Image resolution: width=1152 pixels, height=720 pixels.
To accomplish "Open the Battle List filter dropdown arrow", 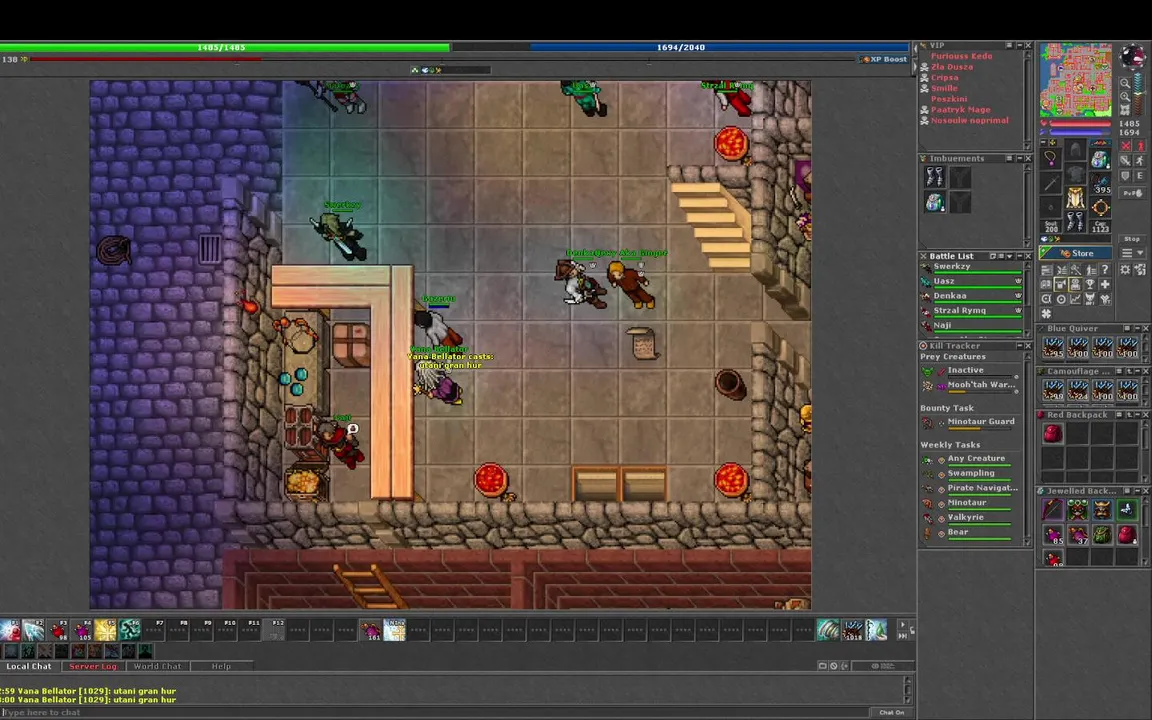I will click(x=1009, y=256).
